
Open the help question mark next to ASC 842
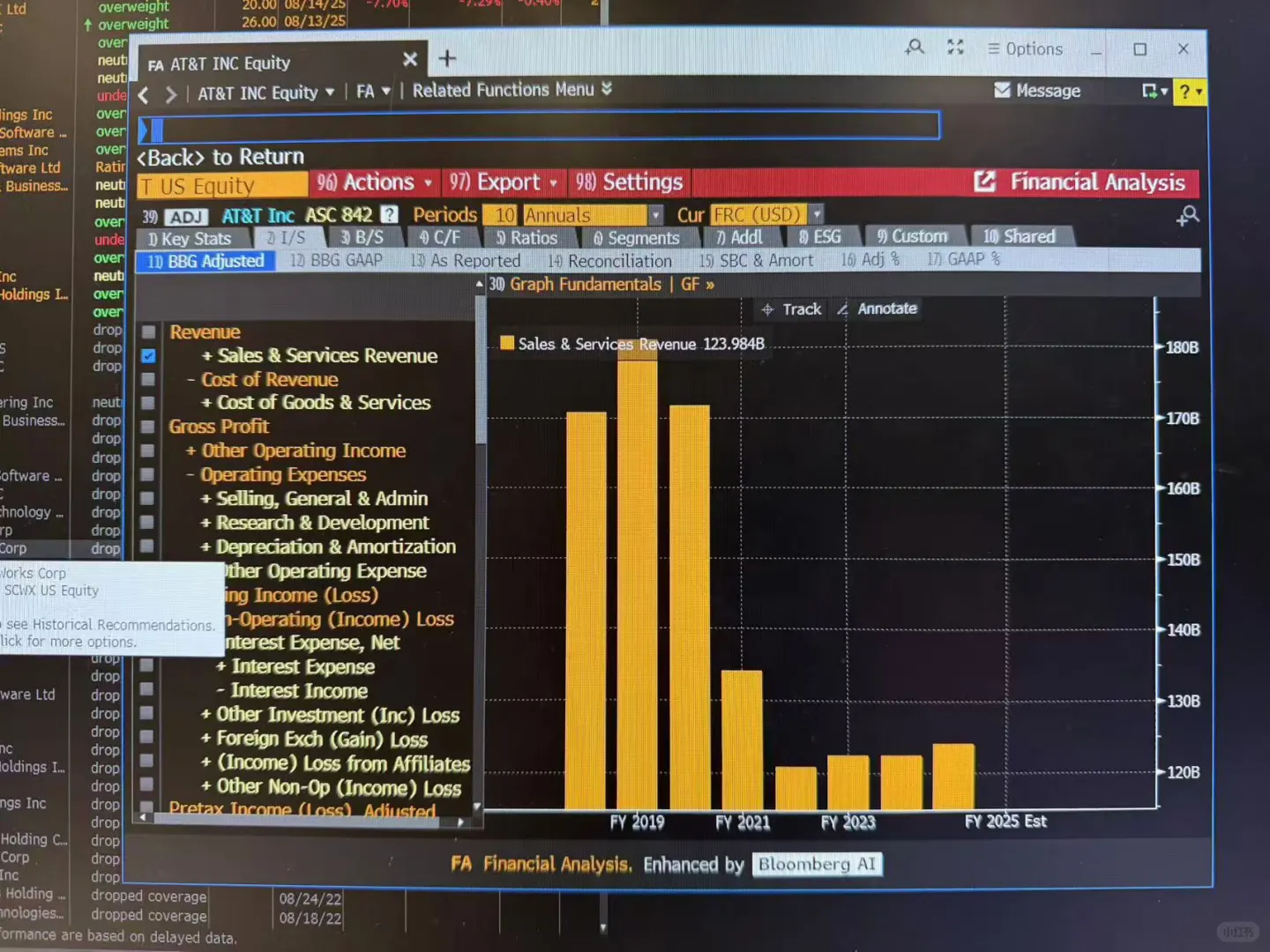tap(389, 214)
